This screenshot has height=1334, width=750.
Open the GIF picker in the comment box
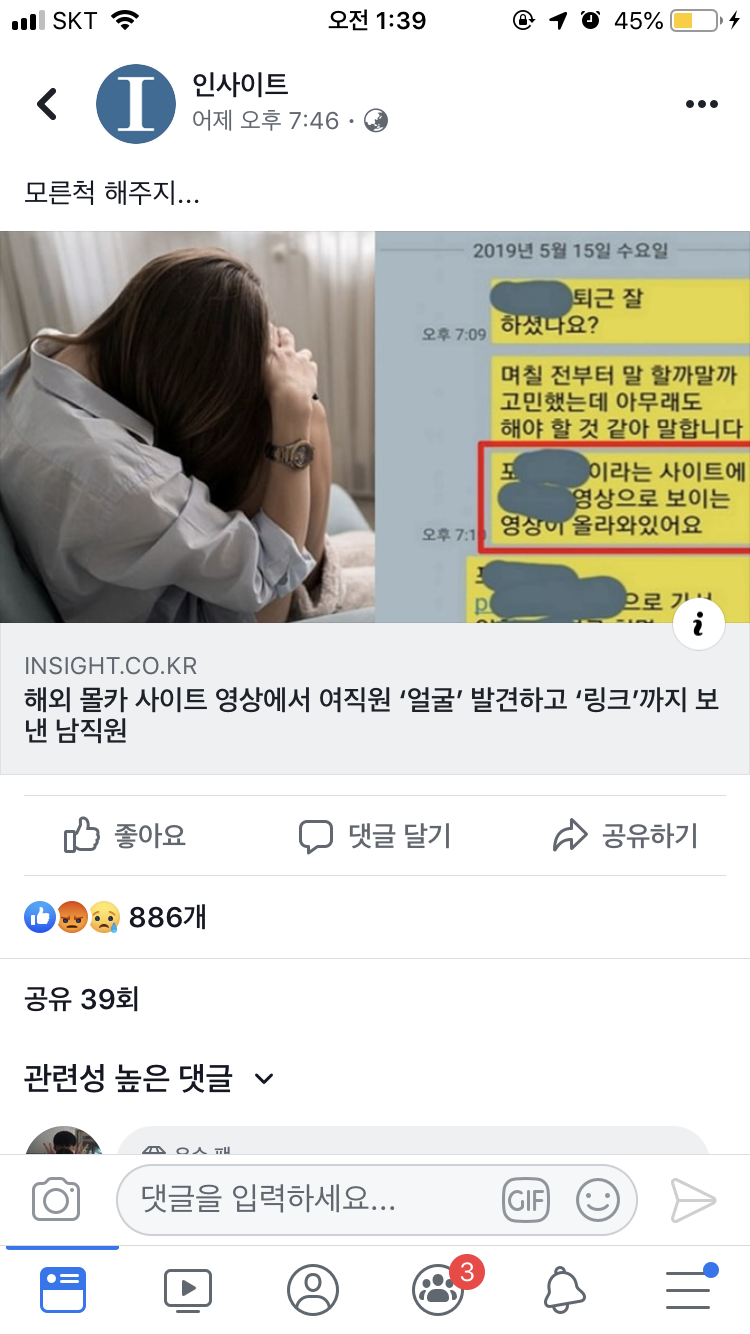click(x=526, y=1199)
